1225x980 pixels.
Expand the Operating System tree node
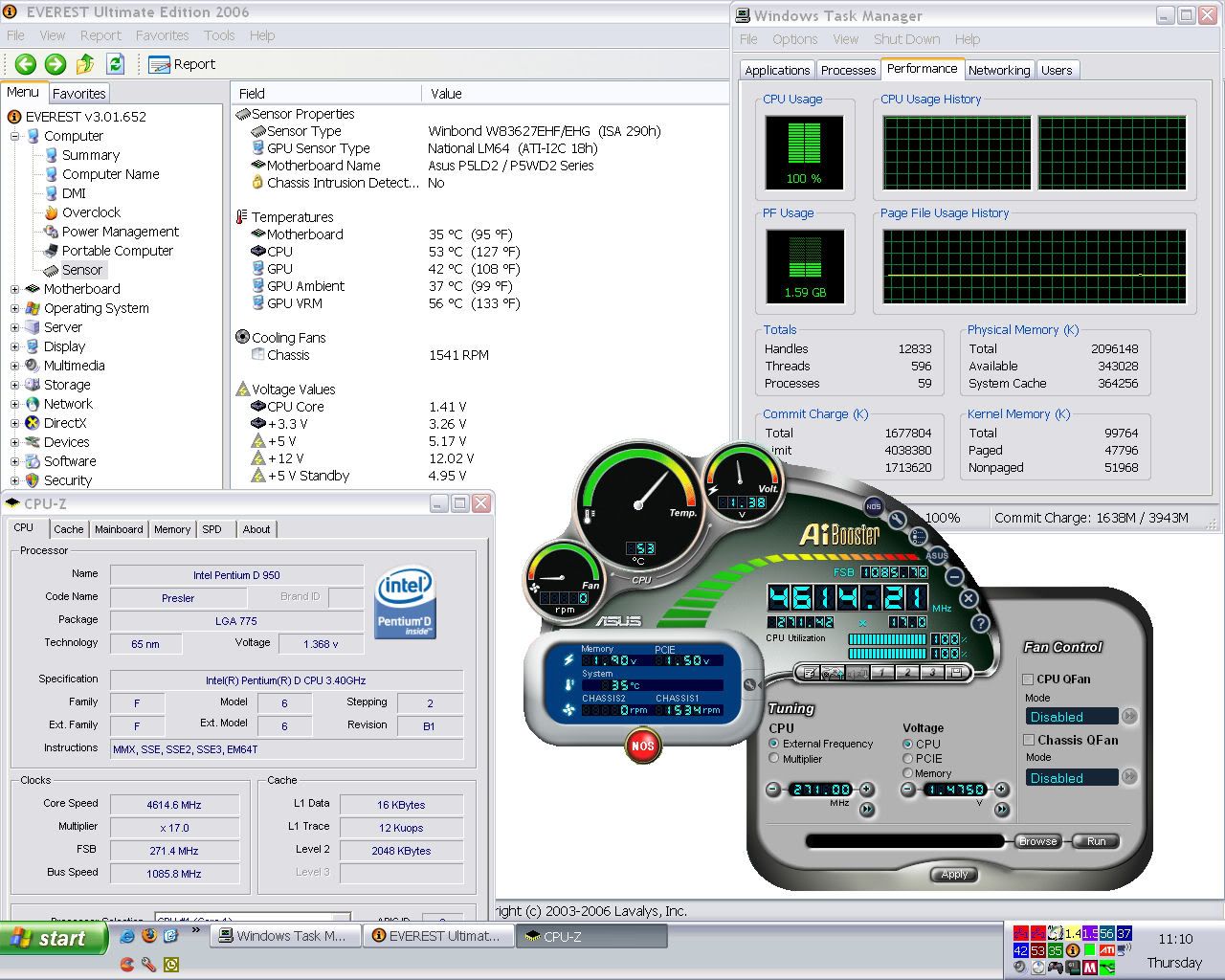14,308
